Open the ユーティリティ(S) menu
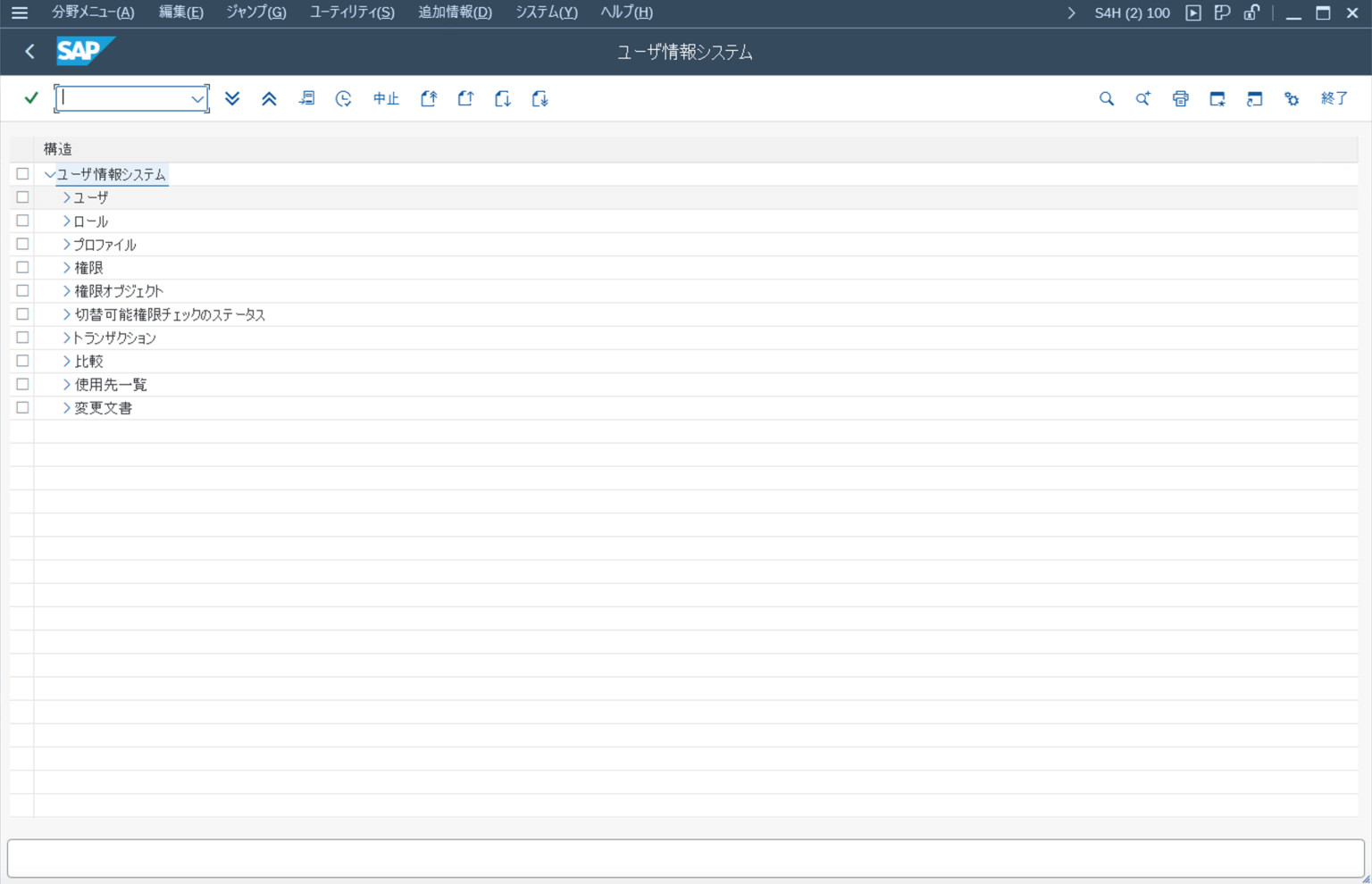 point(352,13)
